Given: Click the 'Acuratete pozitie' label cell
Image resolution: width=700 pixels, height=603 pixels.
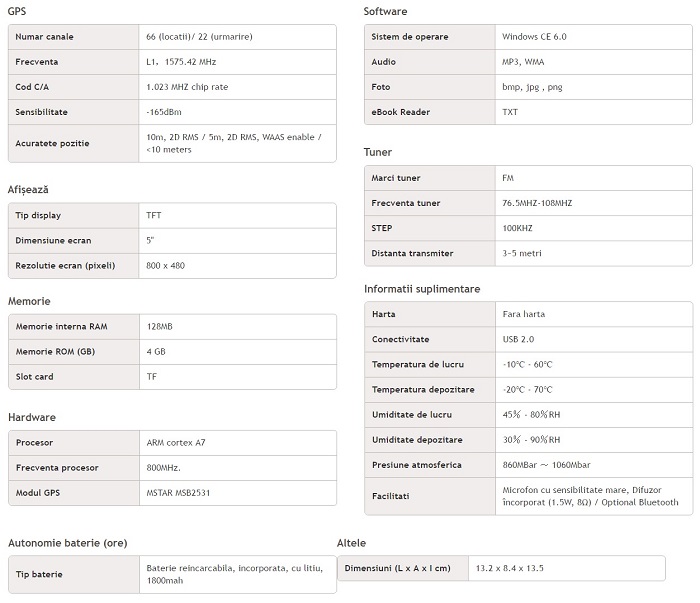Looking at the screenshot, I should (x=52, y=143).
